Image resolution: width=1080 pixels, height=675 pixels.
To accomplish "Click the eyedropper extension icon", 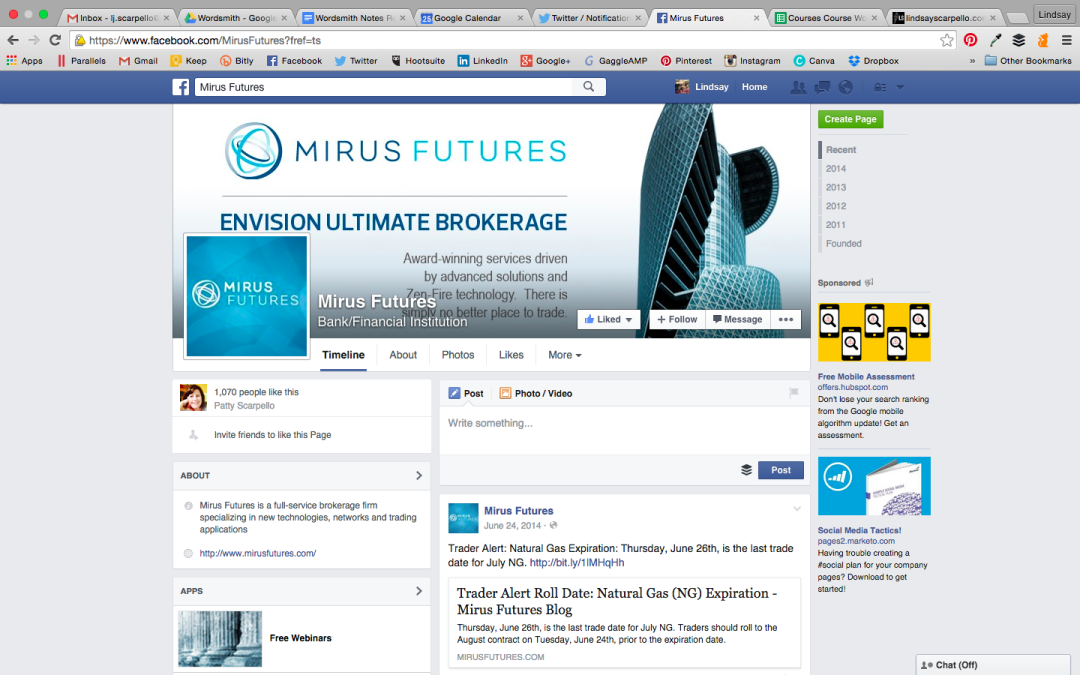I will click(x=995, y=40).
